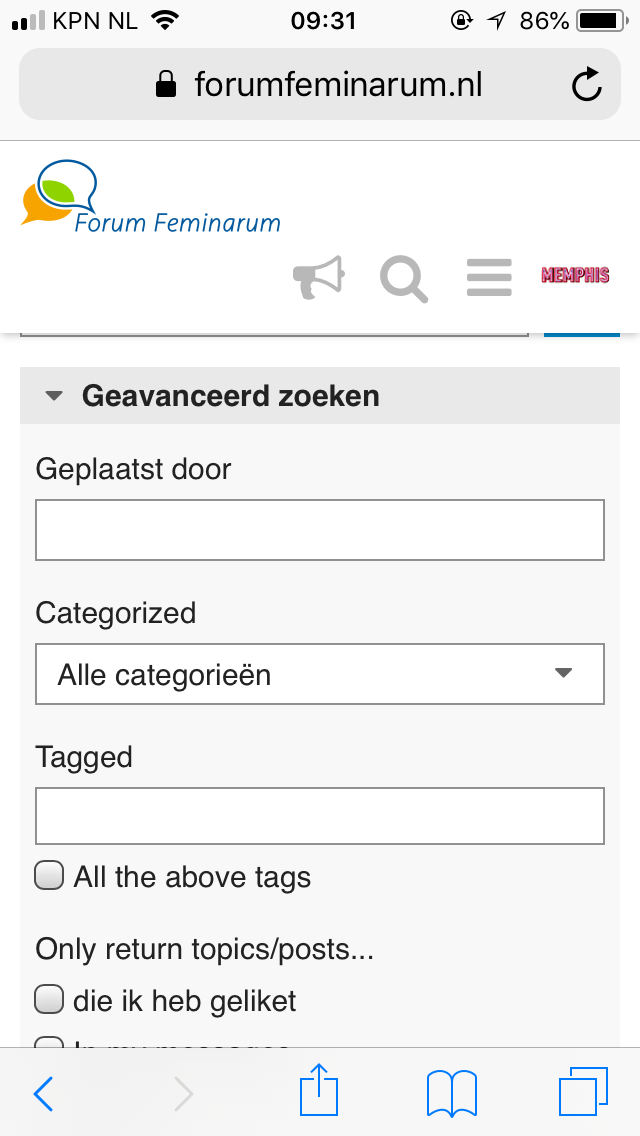
Task: Focus the Tagged input field
Action: pos(320,816)
